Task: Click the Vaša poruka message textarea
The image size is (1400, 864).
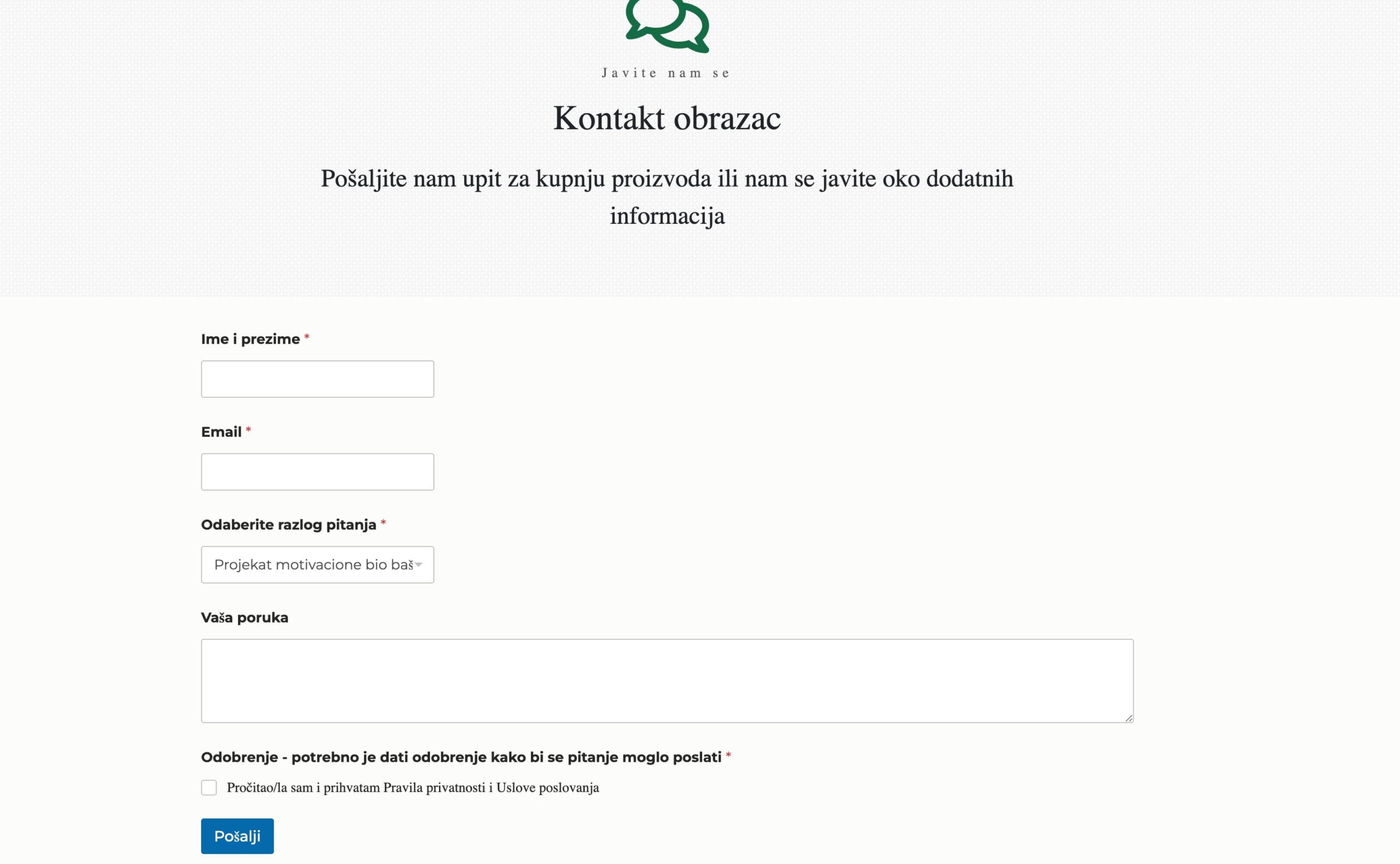Action: (x=667, y=681)
